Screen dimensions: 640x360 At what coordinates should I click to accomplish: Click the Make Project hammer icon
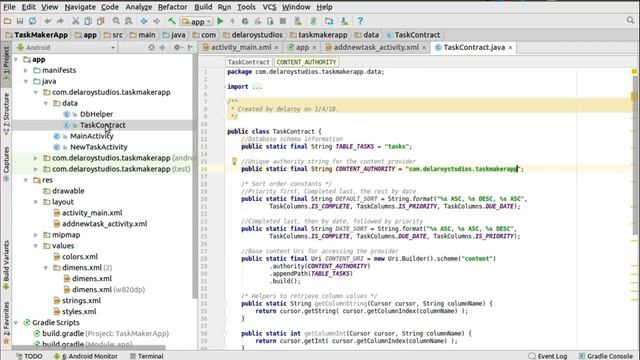click(x=172, y=21)
